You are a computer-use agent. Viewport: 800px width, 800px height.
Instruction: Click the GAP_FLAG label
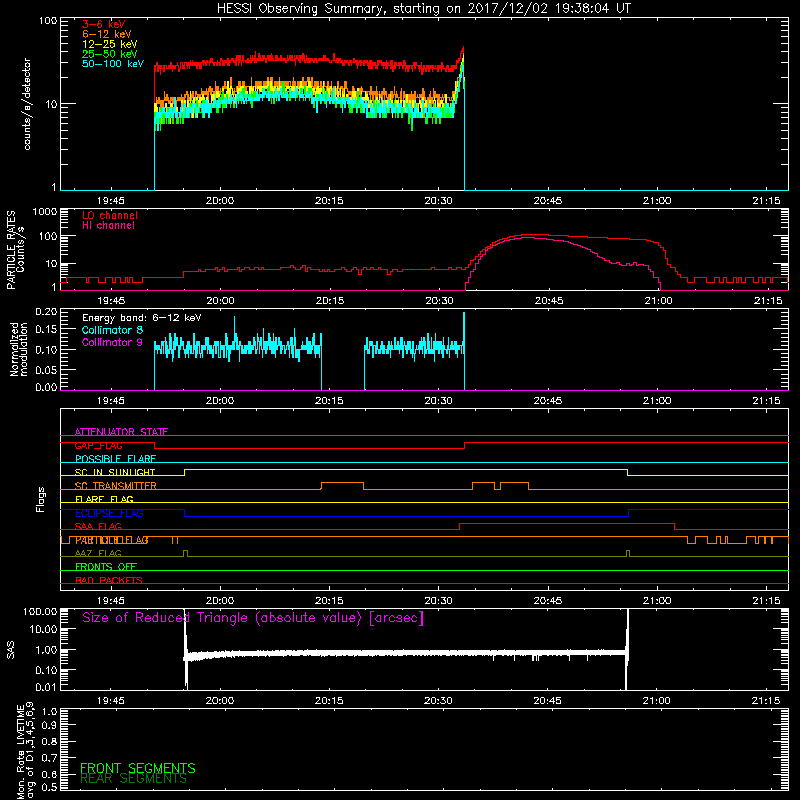pyautogui.click(x=98, y=445)
